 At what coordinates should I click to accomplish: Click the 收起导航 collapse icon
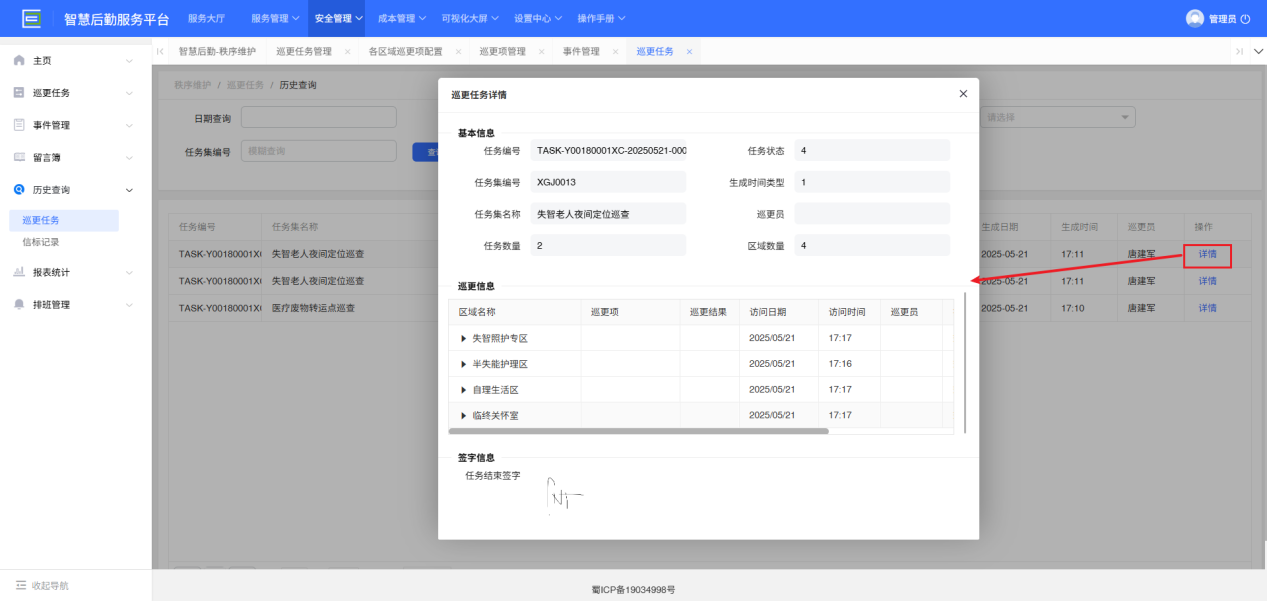(x=21, y=585)
